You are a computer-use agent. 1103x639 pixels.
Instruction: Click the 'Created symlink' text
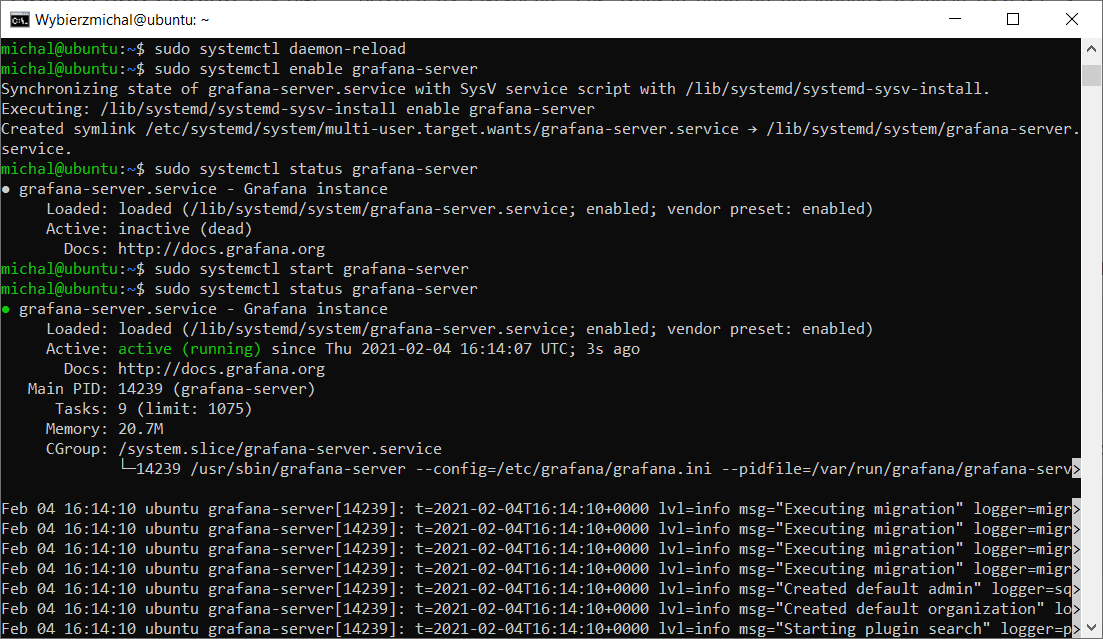pos(68,129)
